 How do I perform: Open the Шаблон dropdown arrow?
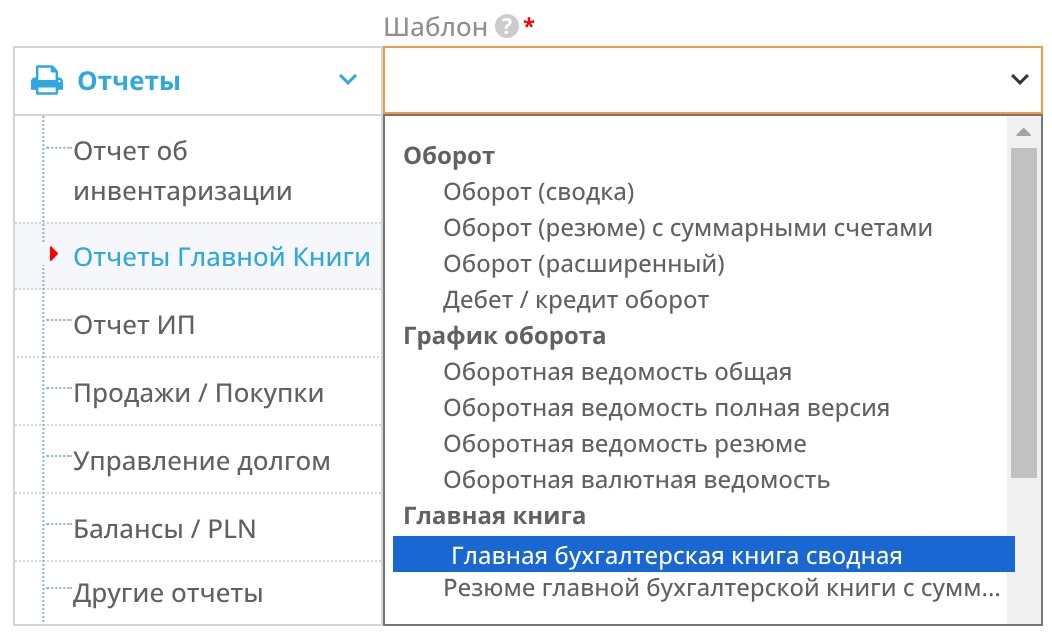pyautogui.click(x=1019, y=80)
